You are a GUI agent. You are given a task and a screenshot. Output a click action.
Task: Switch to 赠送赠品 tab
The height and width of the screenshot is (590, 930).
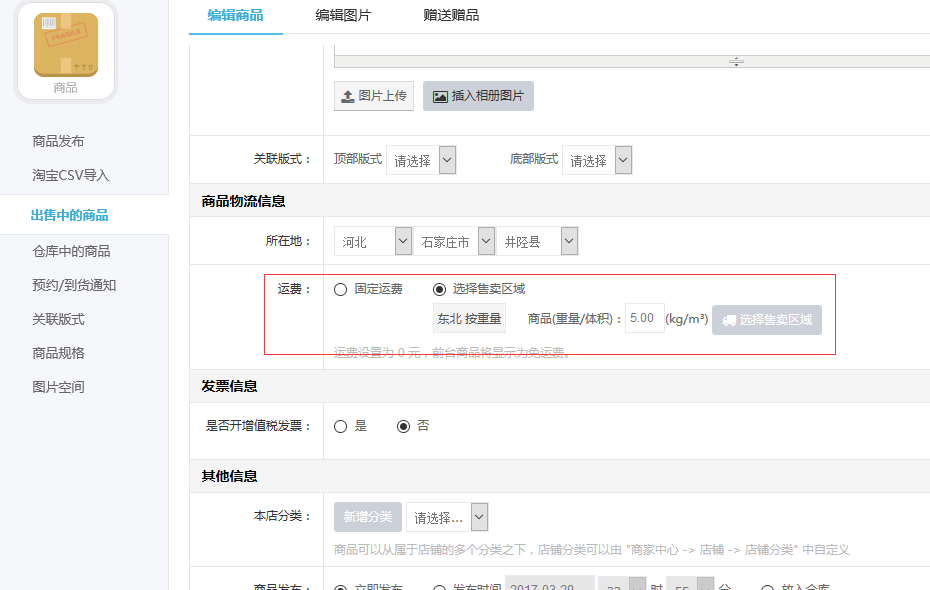pyautogui.click(x=451, y=15)
